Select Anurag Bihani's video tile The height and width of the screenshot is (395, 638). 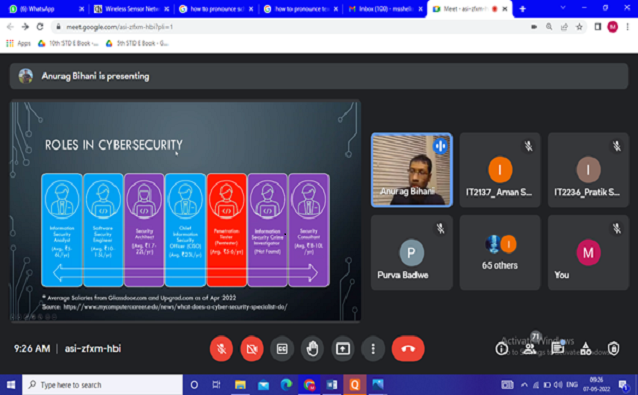[411, 170]
